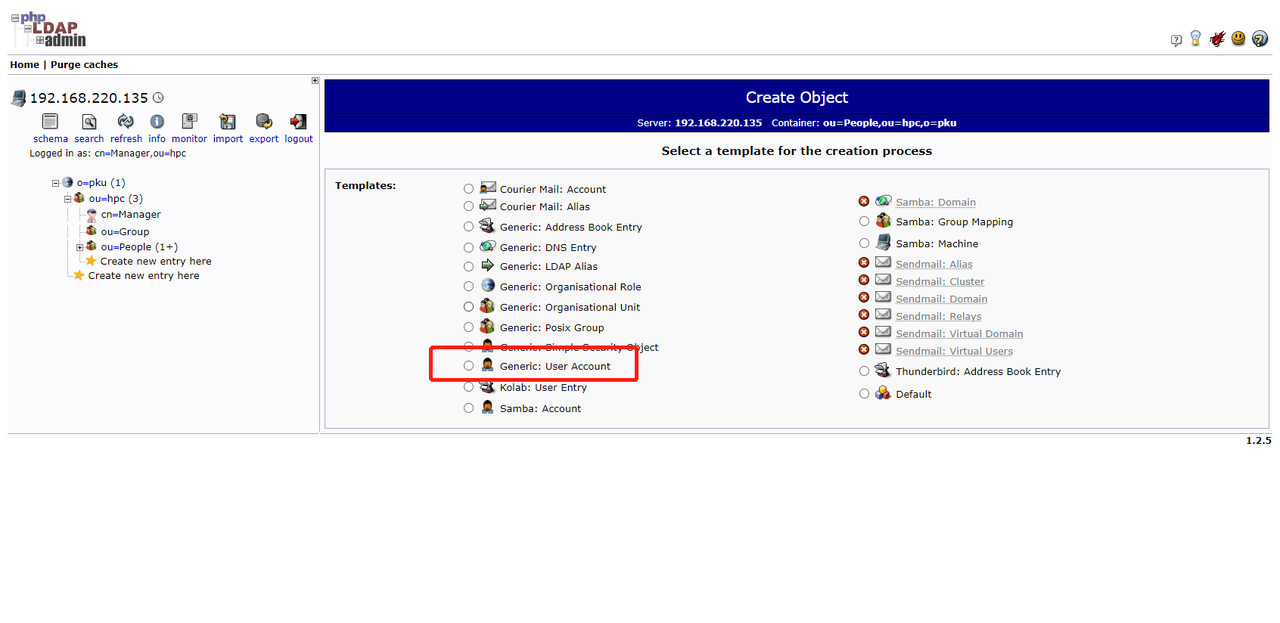Collapse the ou=hpc tree branch
Viewport: 1280px width, 623px height.
pos(68,199)
